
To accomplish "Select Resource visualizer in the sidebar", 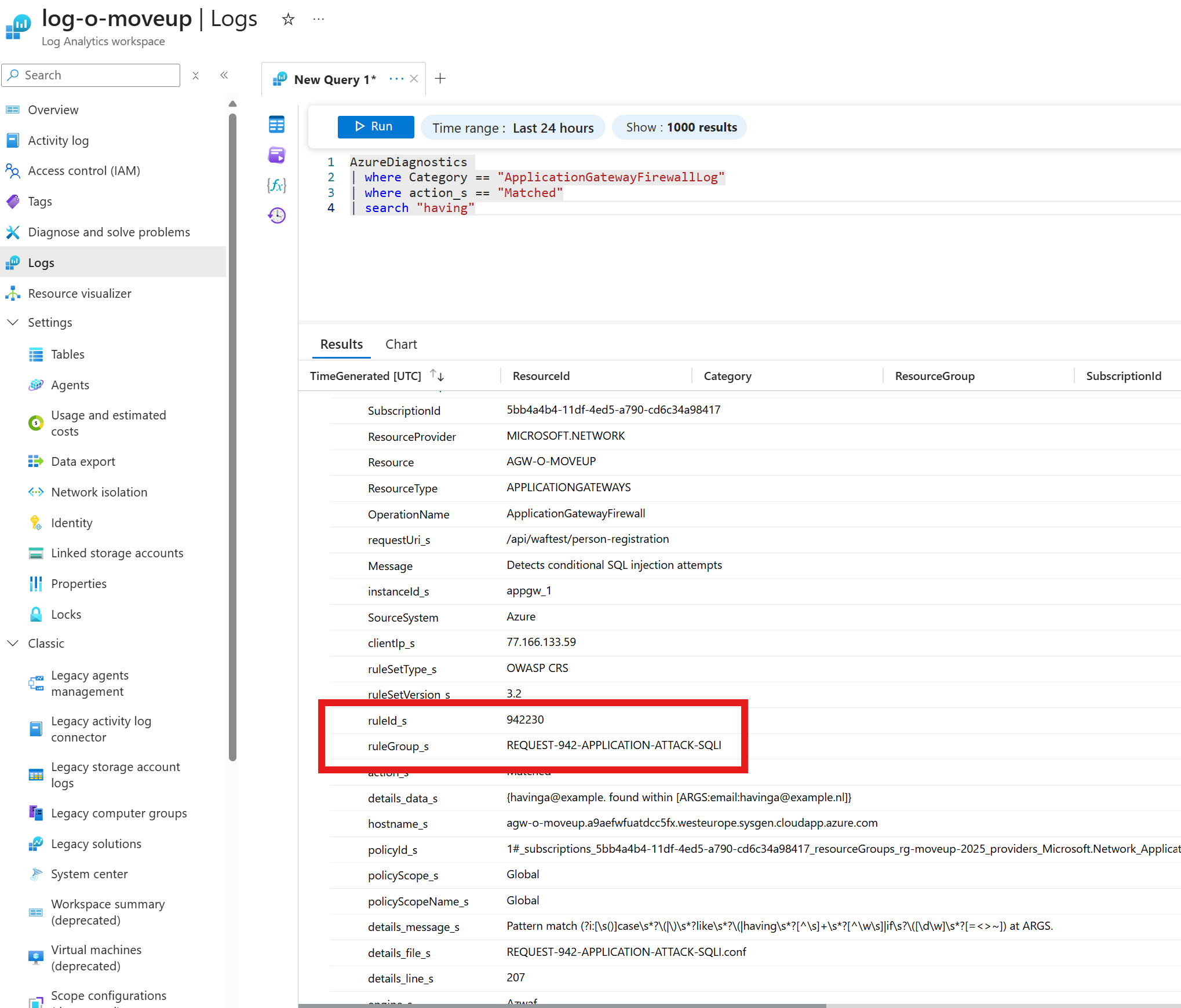I will point(81,293).
